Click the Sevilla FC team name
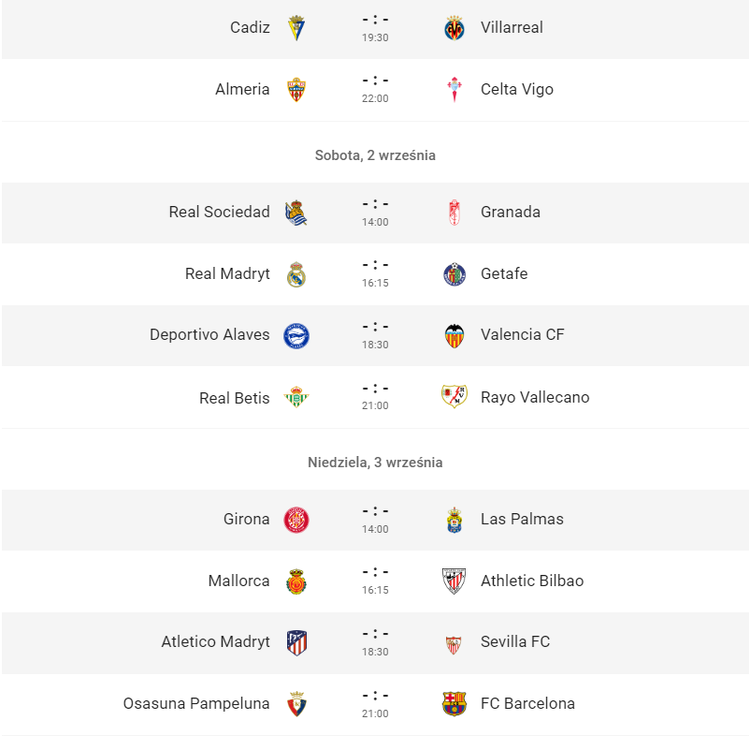 coord(515,642)
